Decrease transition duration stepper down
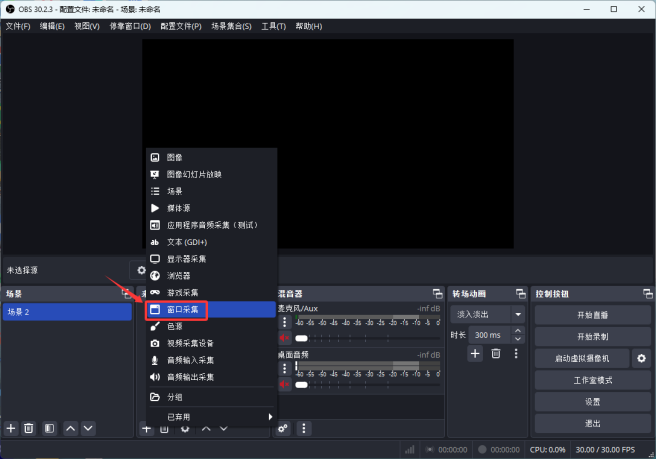 518,339
